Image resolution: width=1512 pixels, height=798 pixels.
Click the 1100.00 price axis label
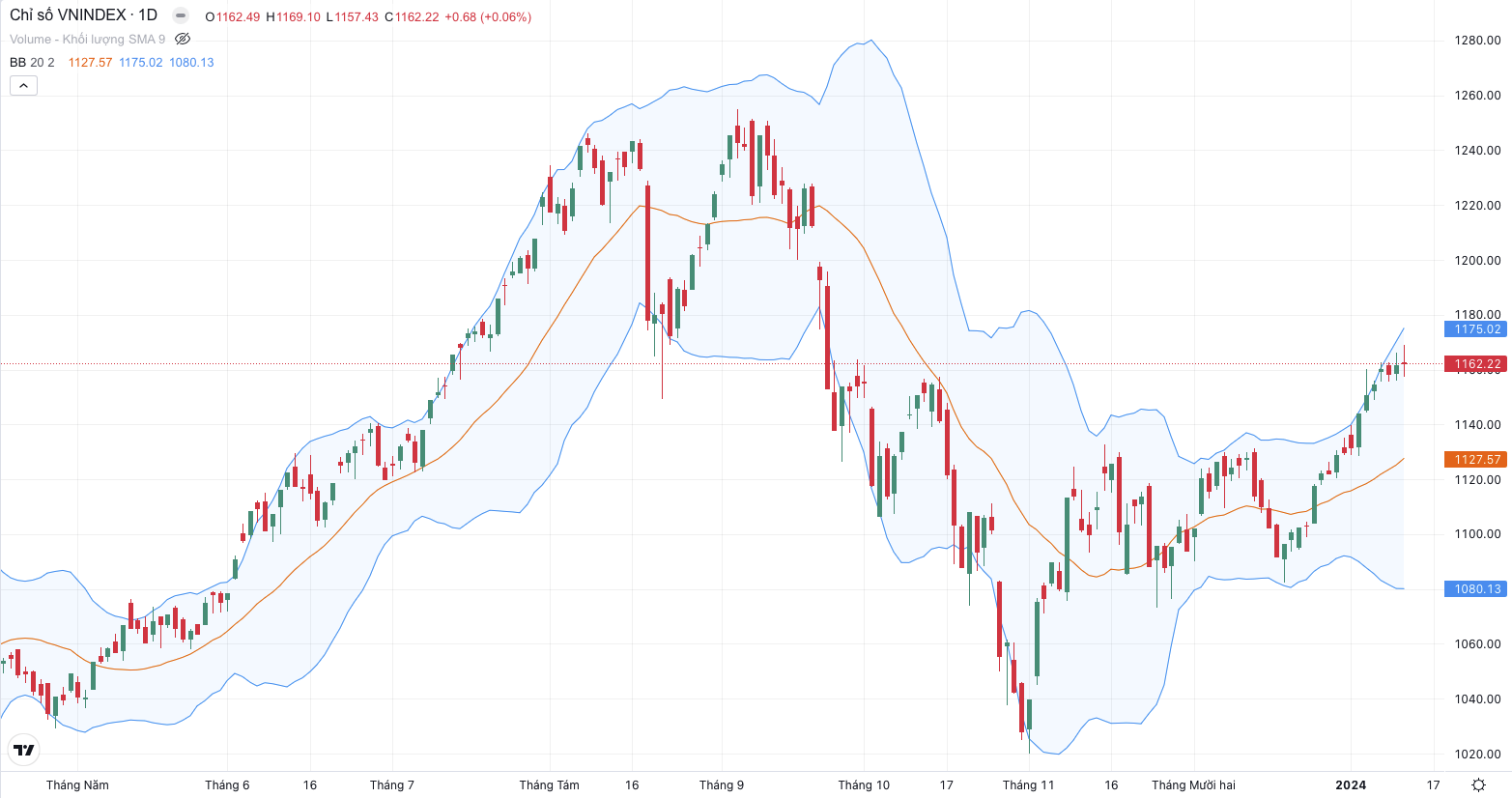click(1478, 533)
